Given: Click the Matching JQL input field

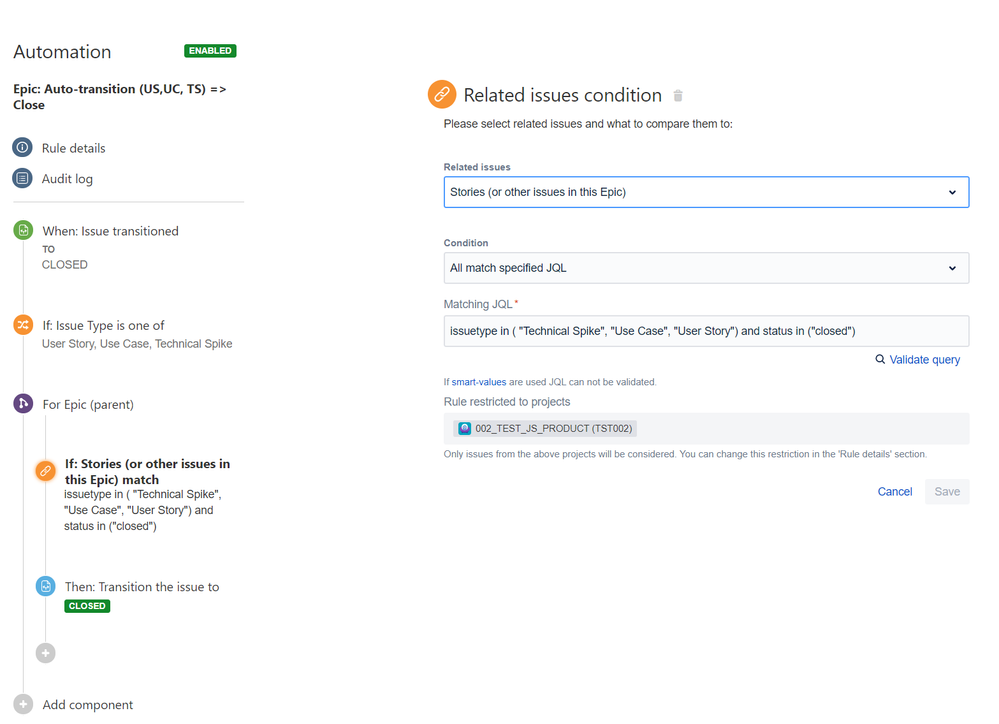Looking at the screenshot, I should (x=706, y=331).
